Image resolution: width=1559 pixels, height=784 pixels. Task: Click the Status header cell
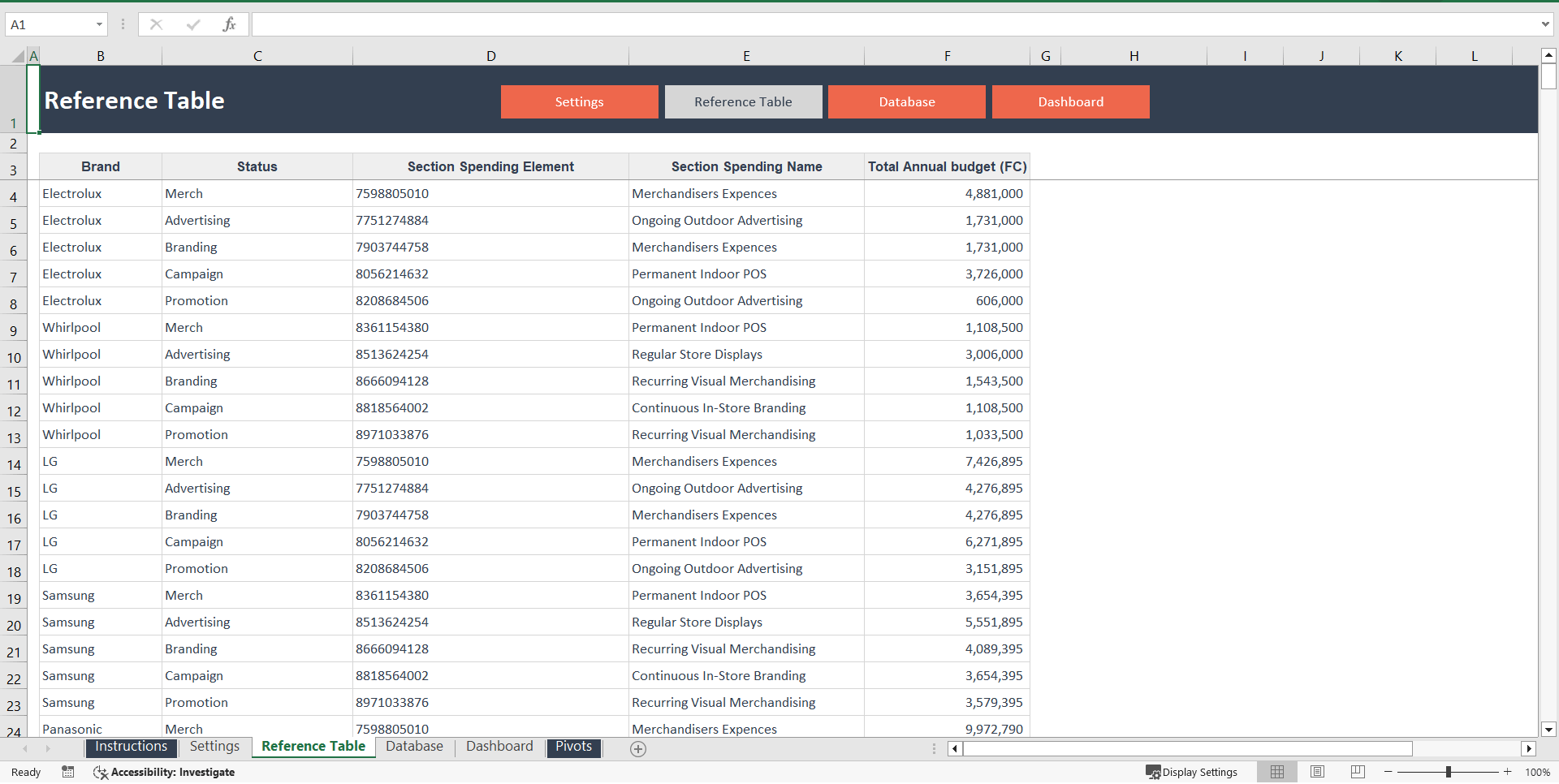(257, 166)
